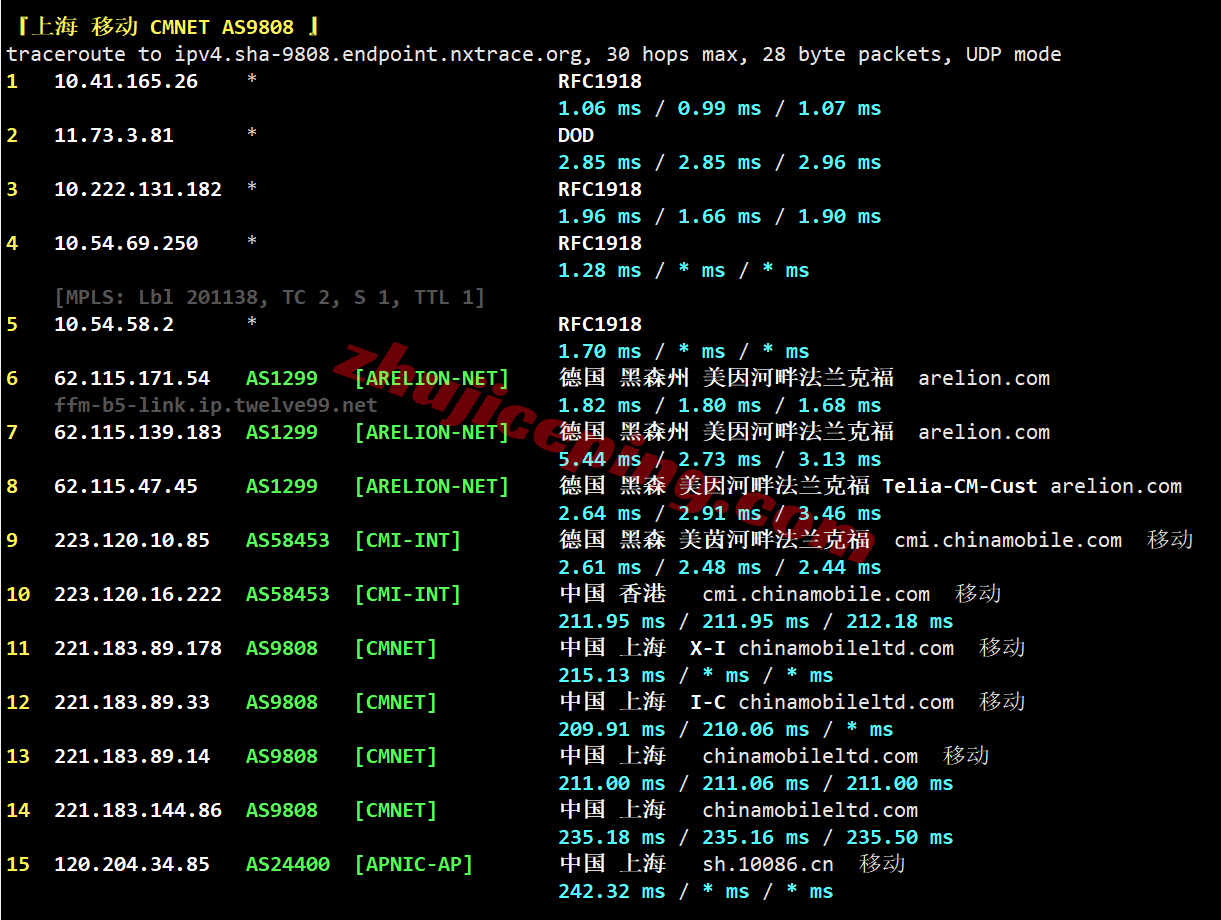Click the traceroute endpoint hostname ipv4.sha-9808.endpoint.nxtrace.org
Screen dimensions: 1221x920
coord(378,54)
